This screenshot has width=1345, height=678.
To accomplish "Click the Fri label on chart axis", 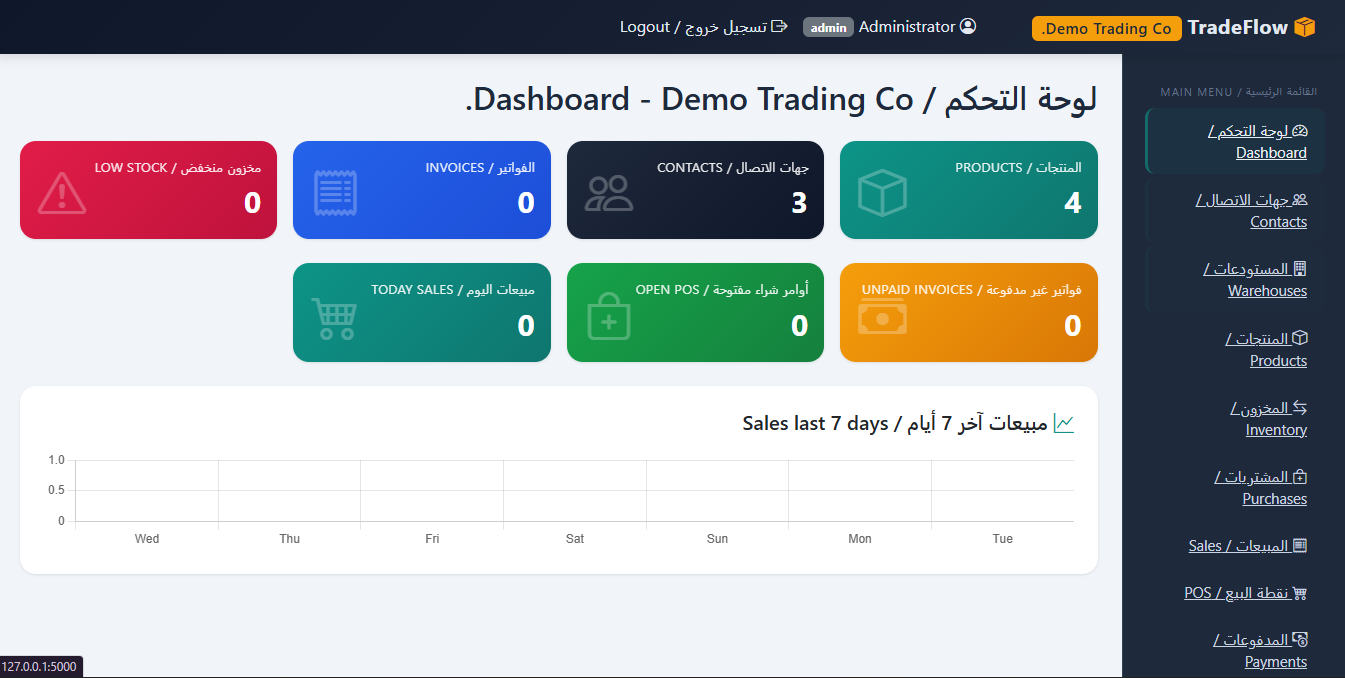I will click(432, 539).
